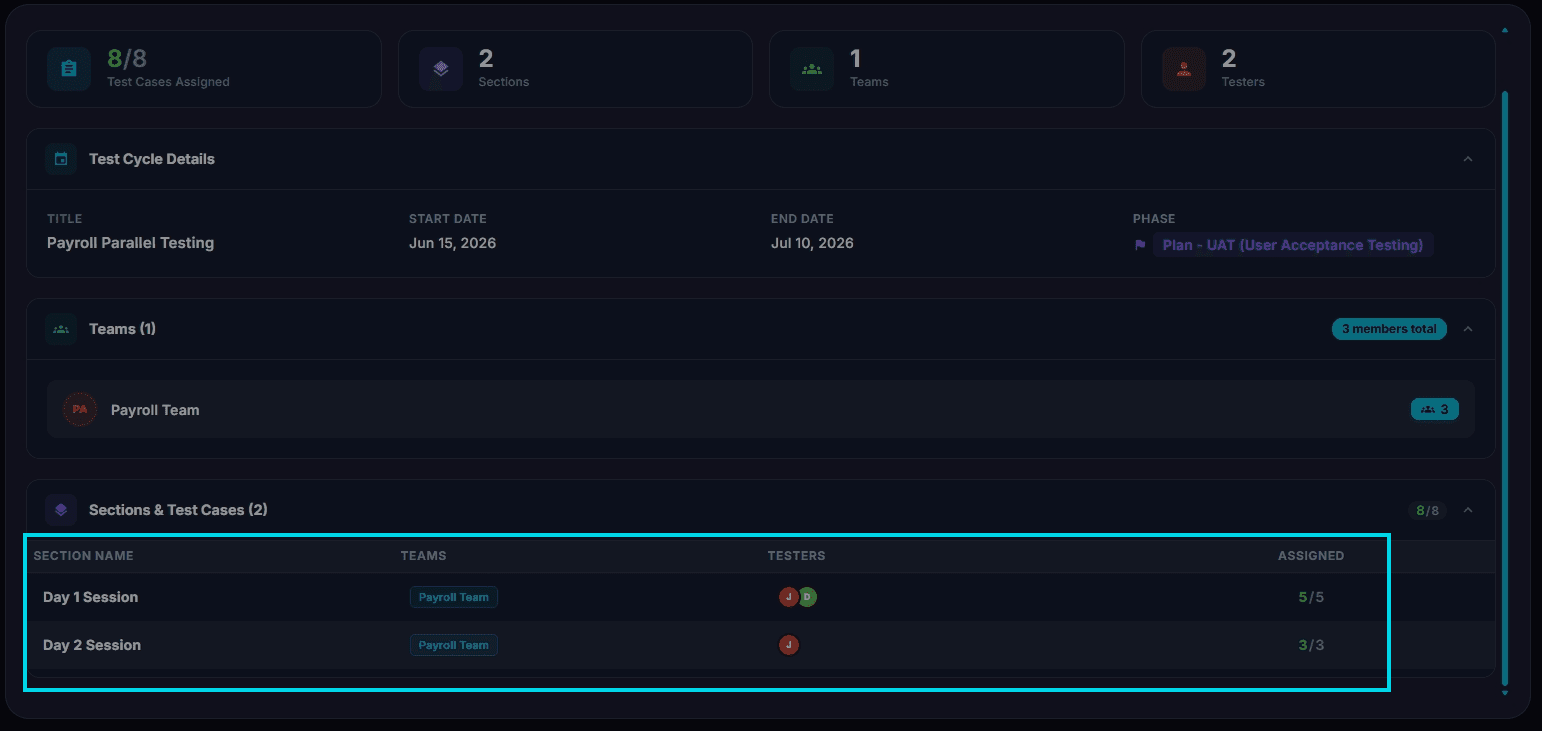The image size is (1542, 731).
Task: Click the calendar icon beside Test Cycle Details
Action: click(61, 159)
